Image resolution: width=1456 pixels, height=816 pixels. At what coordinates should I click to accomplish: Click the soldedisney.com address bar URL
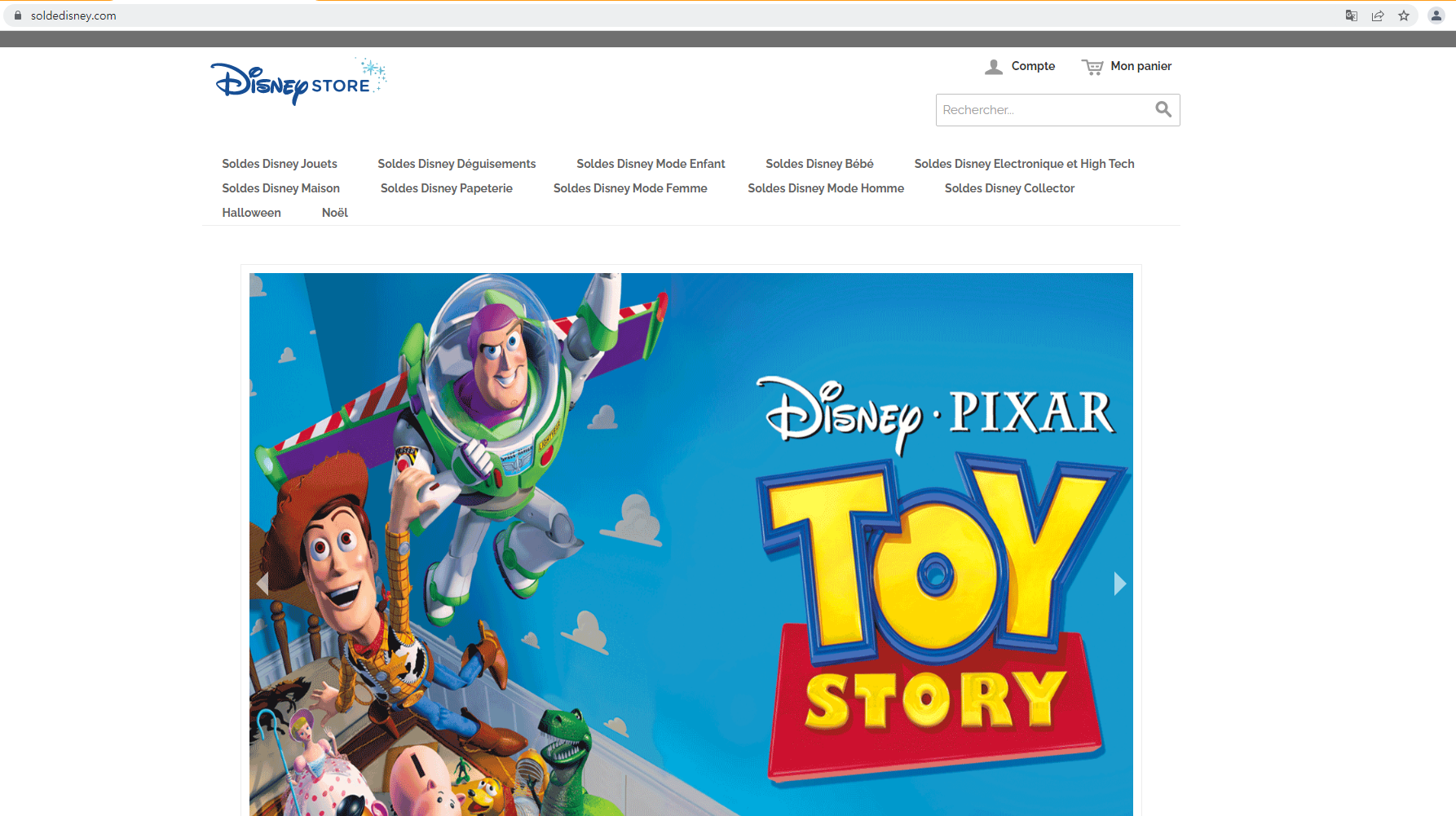tap(73, 15)
